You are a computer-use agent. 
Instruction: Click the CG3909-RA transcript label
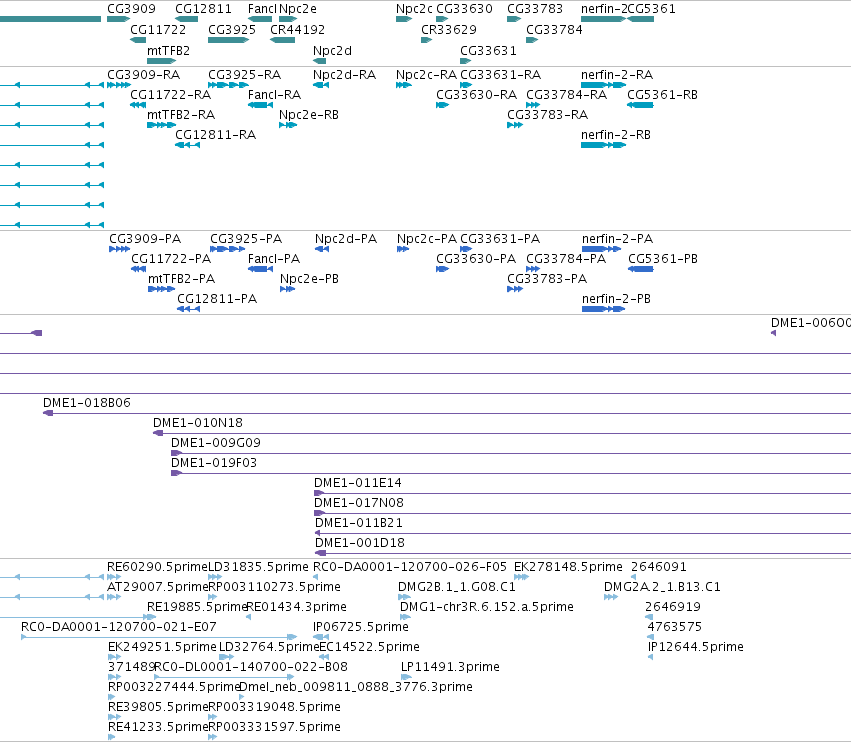click(x=143, y=74)
